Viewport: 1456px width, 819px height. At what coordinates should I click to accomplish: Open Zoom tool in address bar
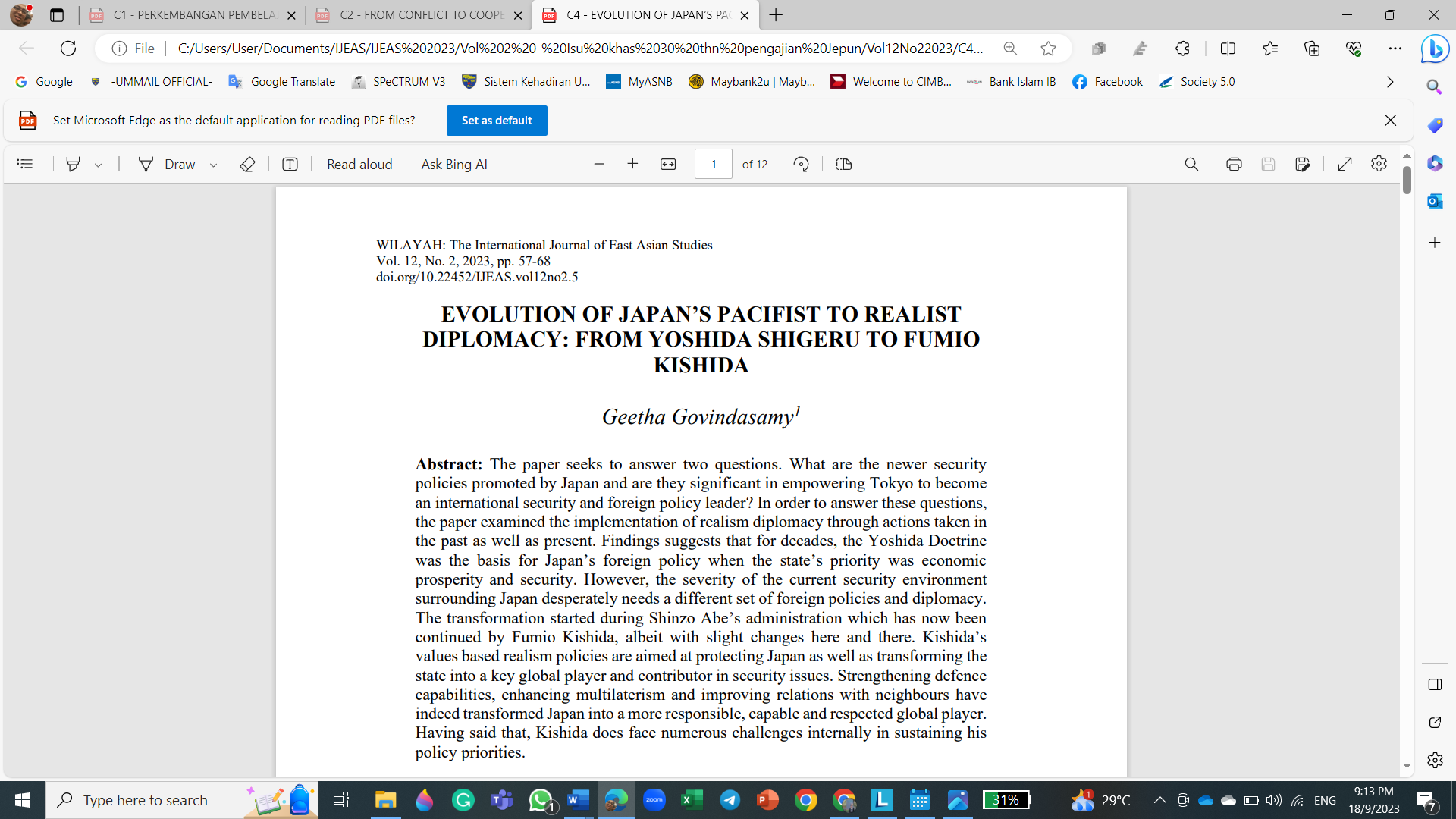click(x=1010, y=49)
